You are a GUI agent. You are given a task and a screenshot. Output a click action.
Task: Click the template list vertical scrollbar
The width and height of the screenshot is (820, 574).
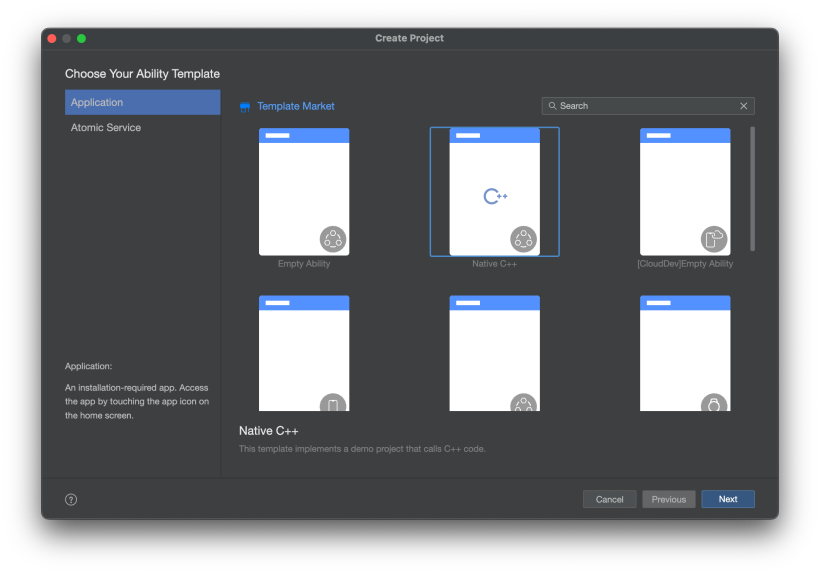[752, 188]
